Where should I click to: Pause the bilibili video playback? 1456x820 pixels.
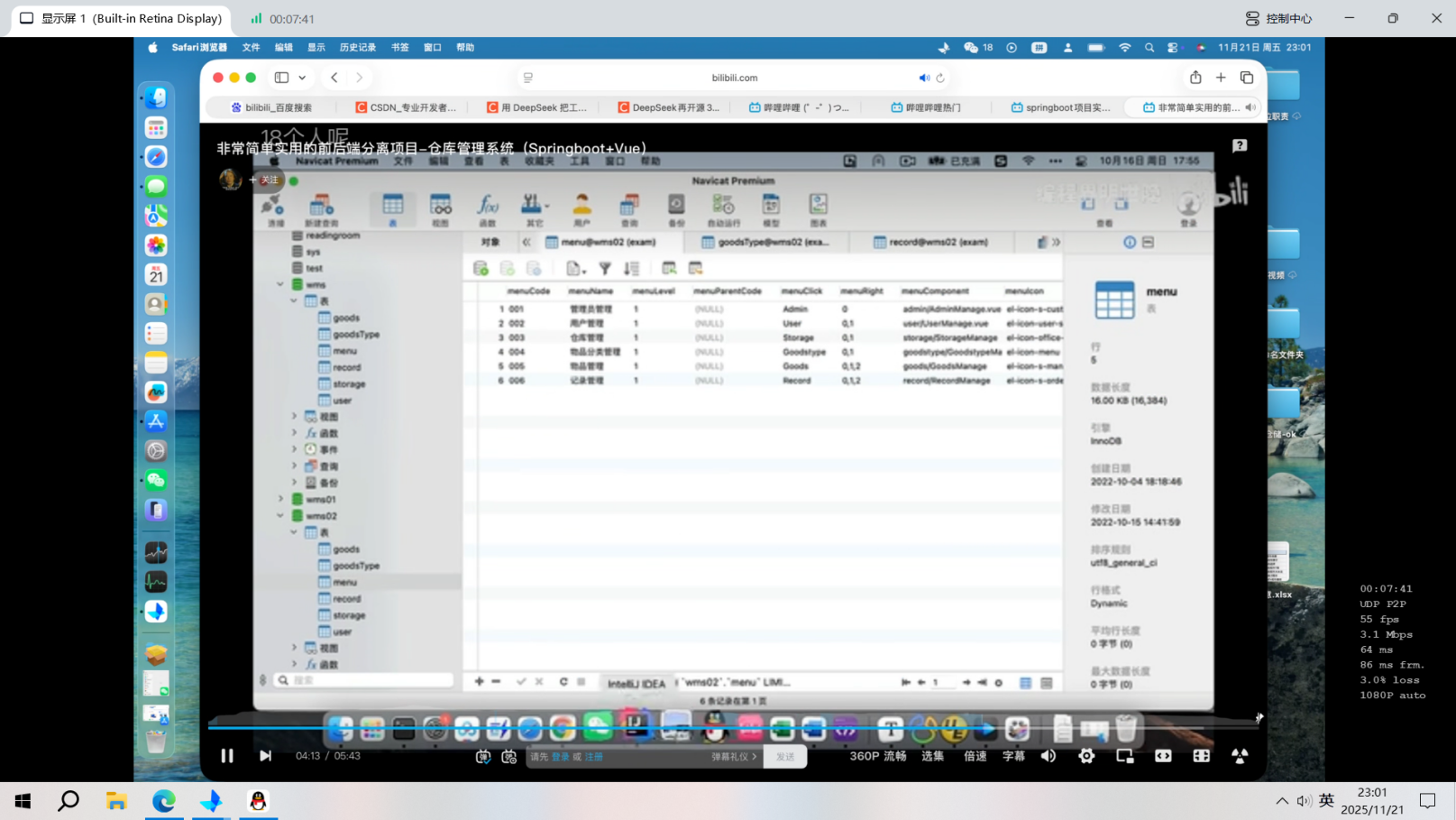click(x=227, y=756)
